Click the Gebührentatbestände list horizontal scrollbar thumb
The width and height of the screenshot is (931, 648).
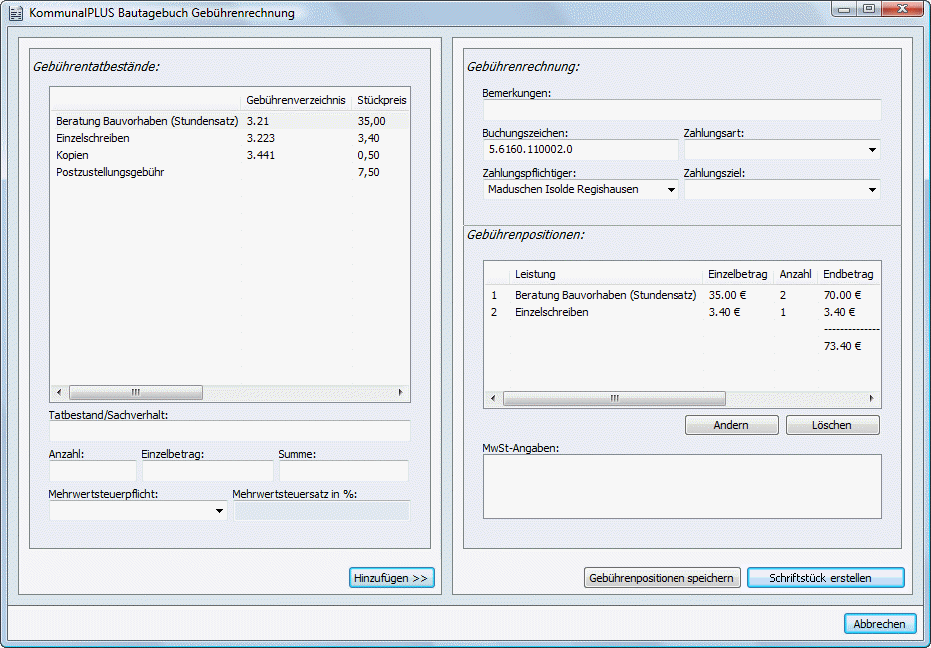coord(135,393)
